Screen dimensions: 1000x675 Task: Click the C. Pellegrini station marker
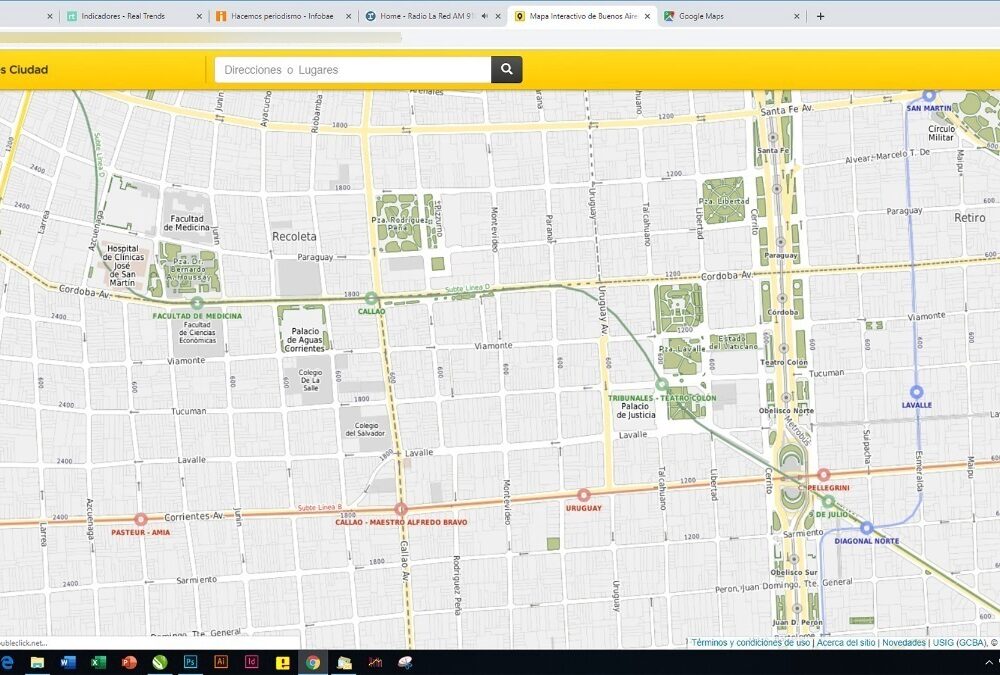tap(823, 475)
